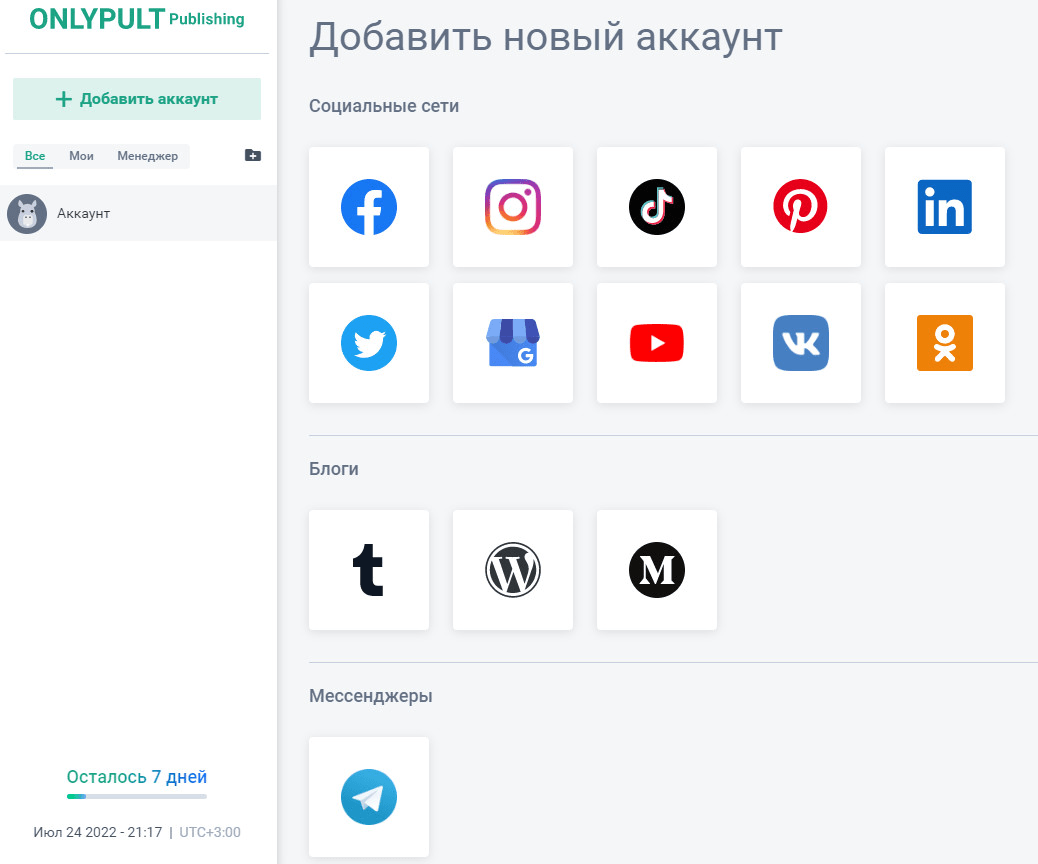1038x864 pixels.
Task: Add a VK account
Action: pos(800,343)
